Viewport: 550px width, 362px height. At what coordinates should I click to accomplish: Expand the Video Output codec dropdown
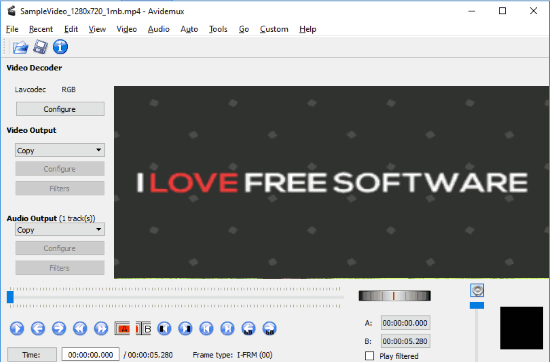60,150
